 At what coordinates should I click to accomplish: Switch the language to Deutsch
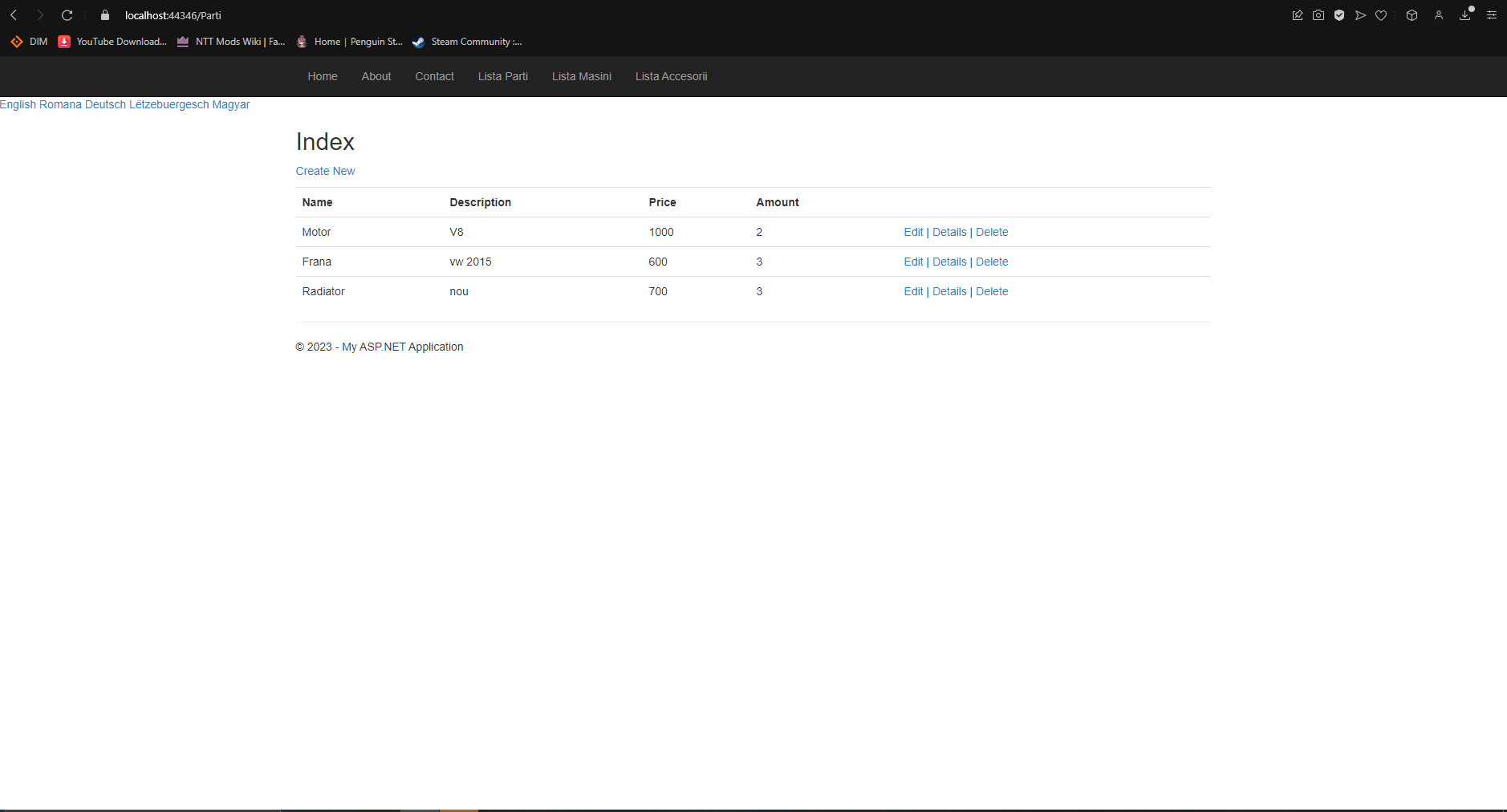(104, 104)
